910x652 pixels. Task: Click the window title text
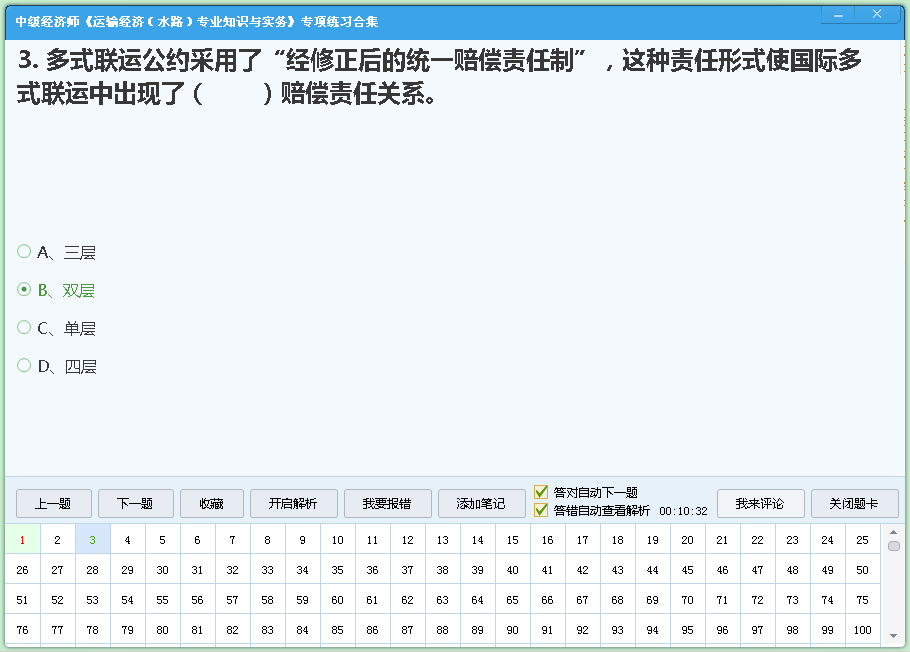click(197, 22)
